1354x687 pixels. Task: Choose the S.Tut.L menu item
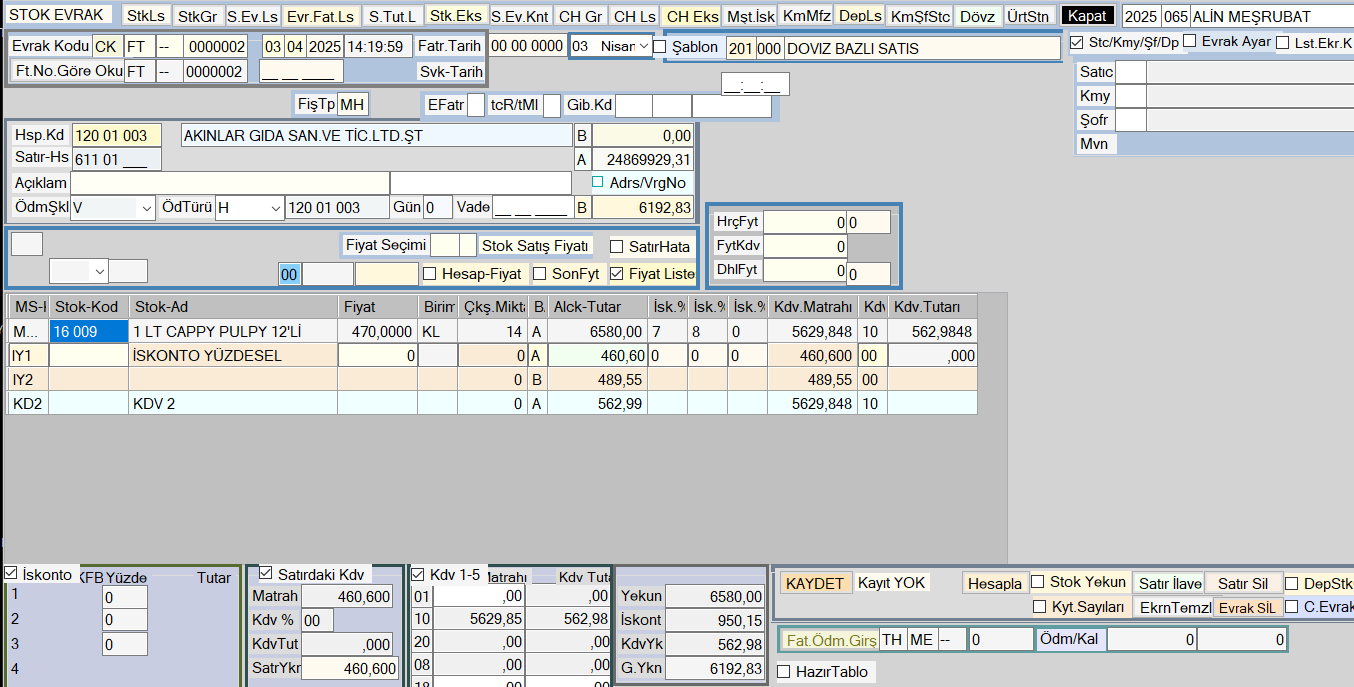coord(391,16)
